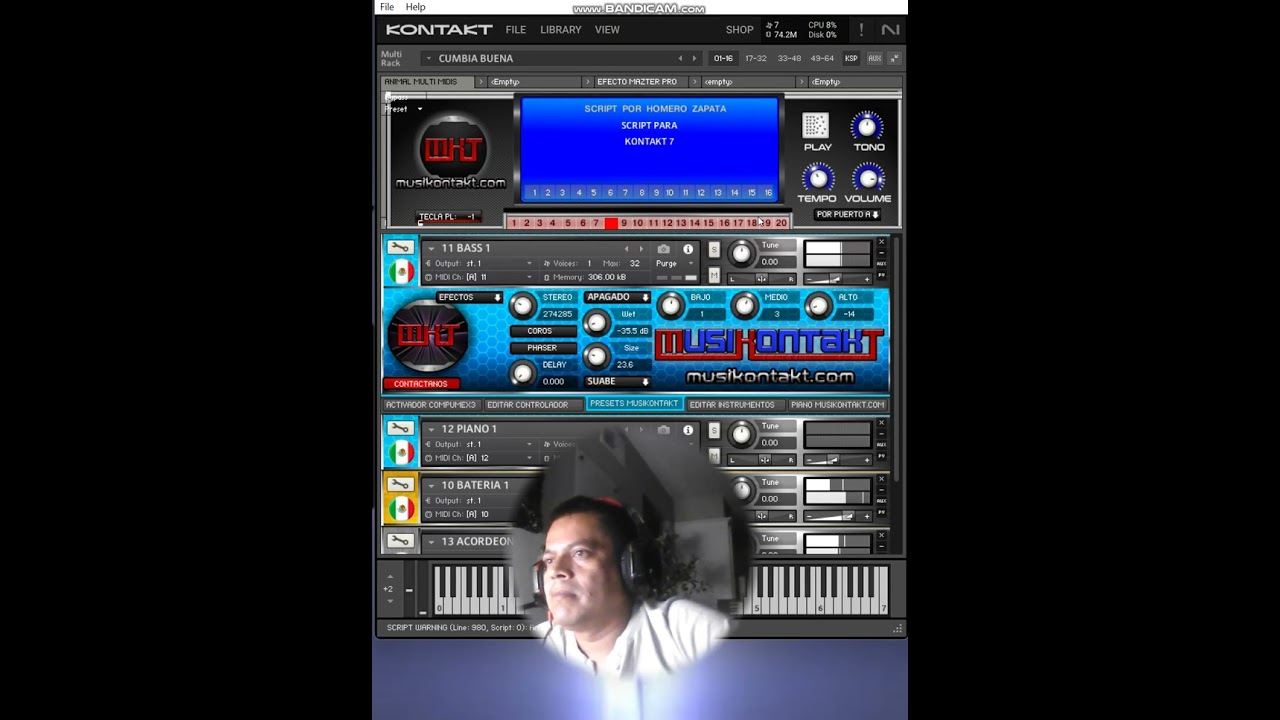This screenshot has height=720, width=1280.
Task: Shift keyboard octave down with the arrow below +2
Action: pos(390,600)
